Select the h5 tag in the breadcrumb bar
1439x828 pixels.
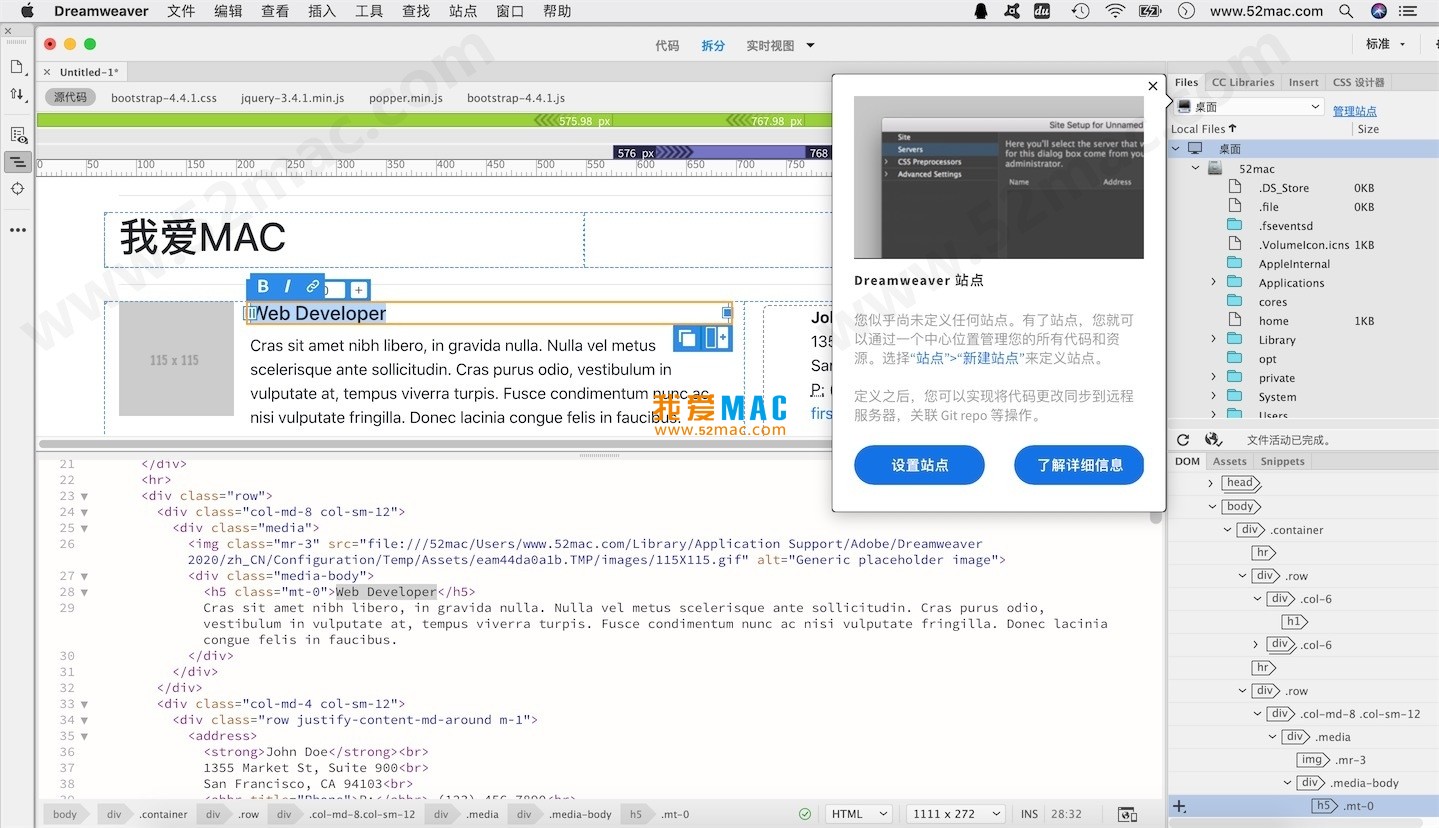pyautogui.click(x=635, y=814)
